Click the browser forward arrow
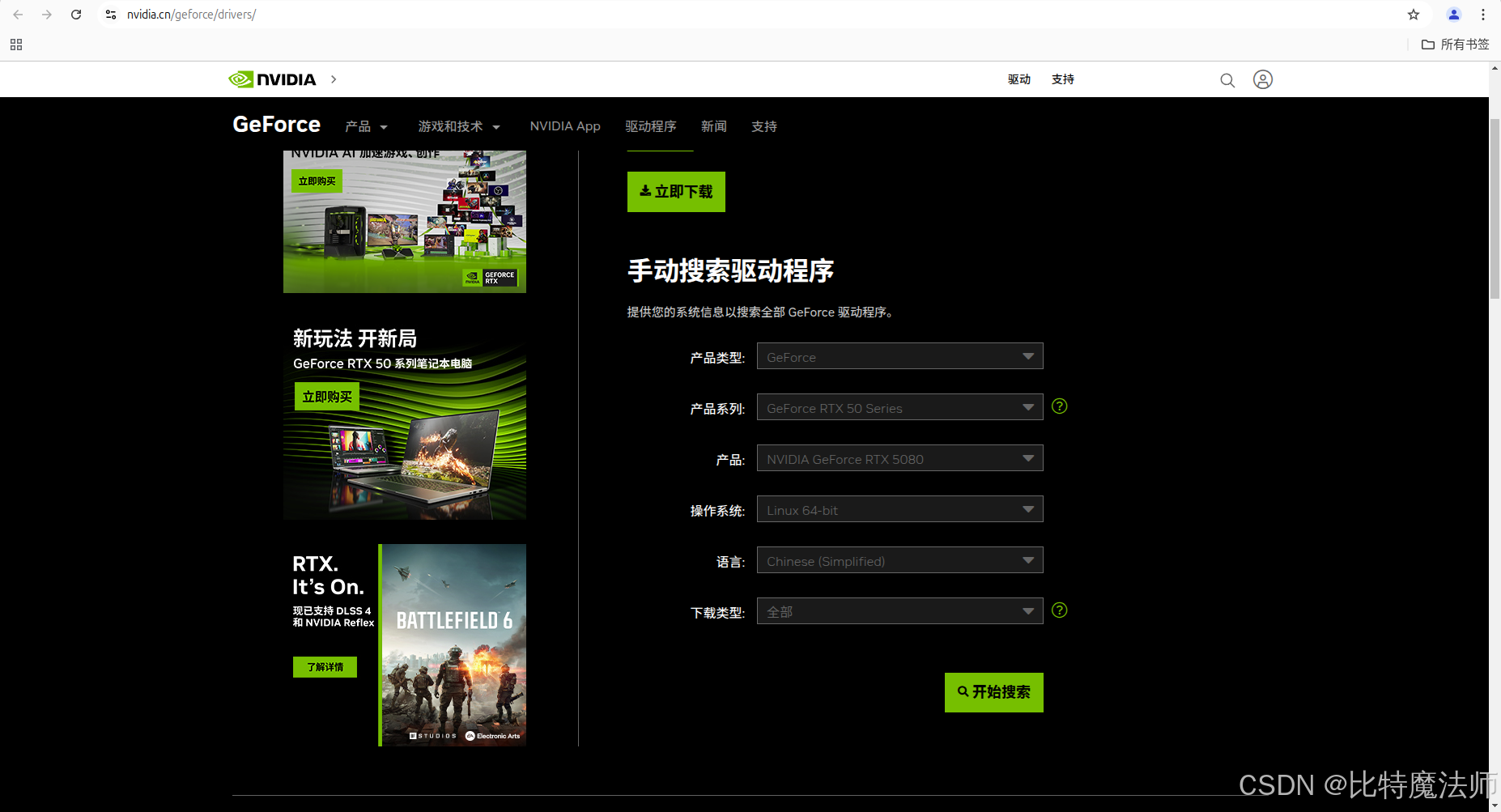This screenshot has height=812, width=1501. coord(47,15)
